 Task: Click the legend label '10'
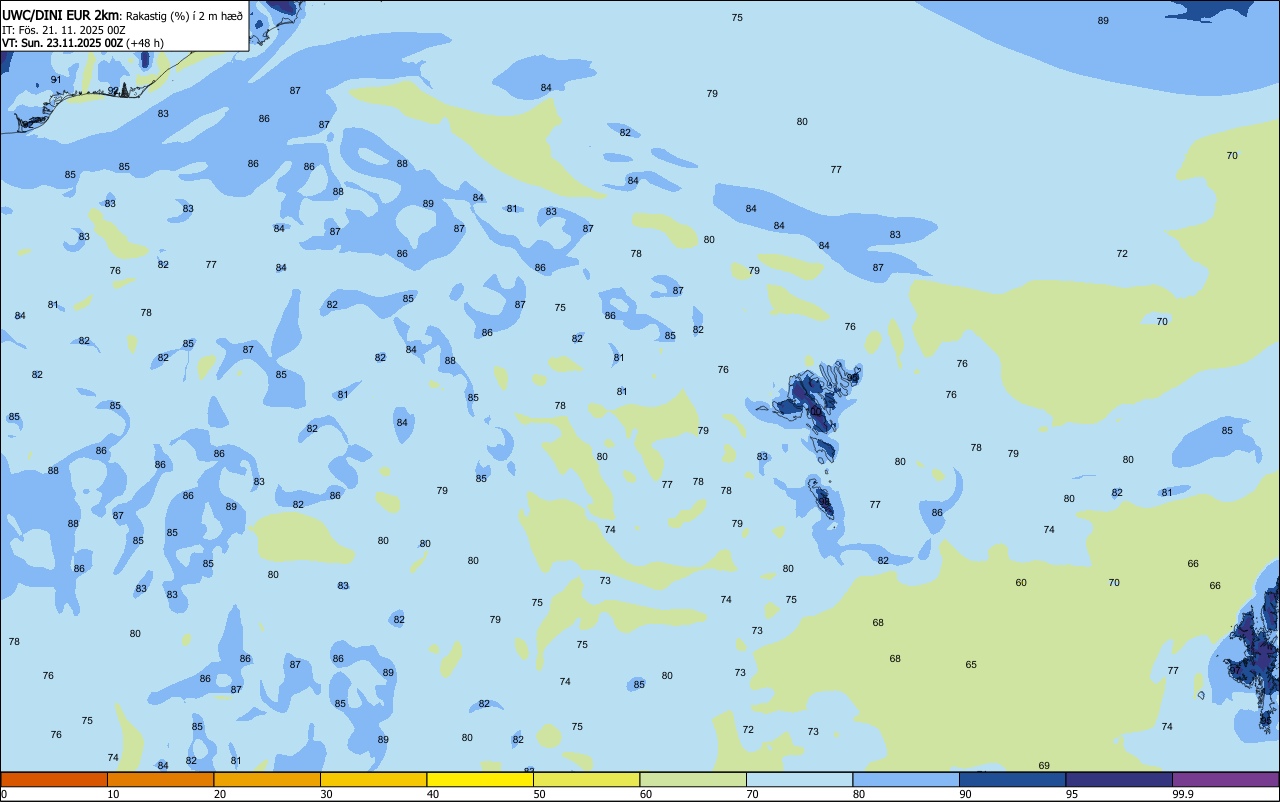point(113,794)
